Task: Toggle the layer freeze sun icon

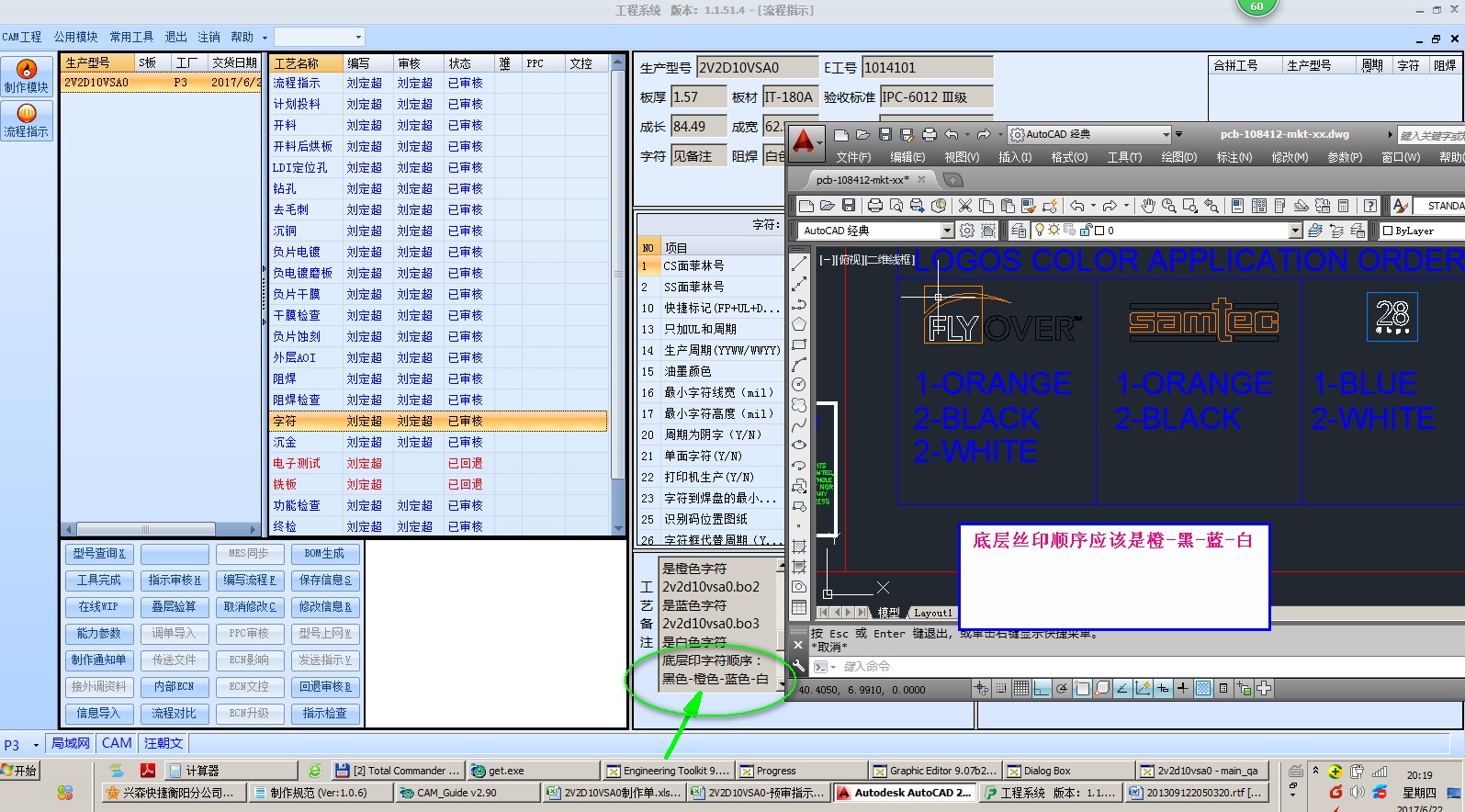Action: (1054, 230)
